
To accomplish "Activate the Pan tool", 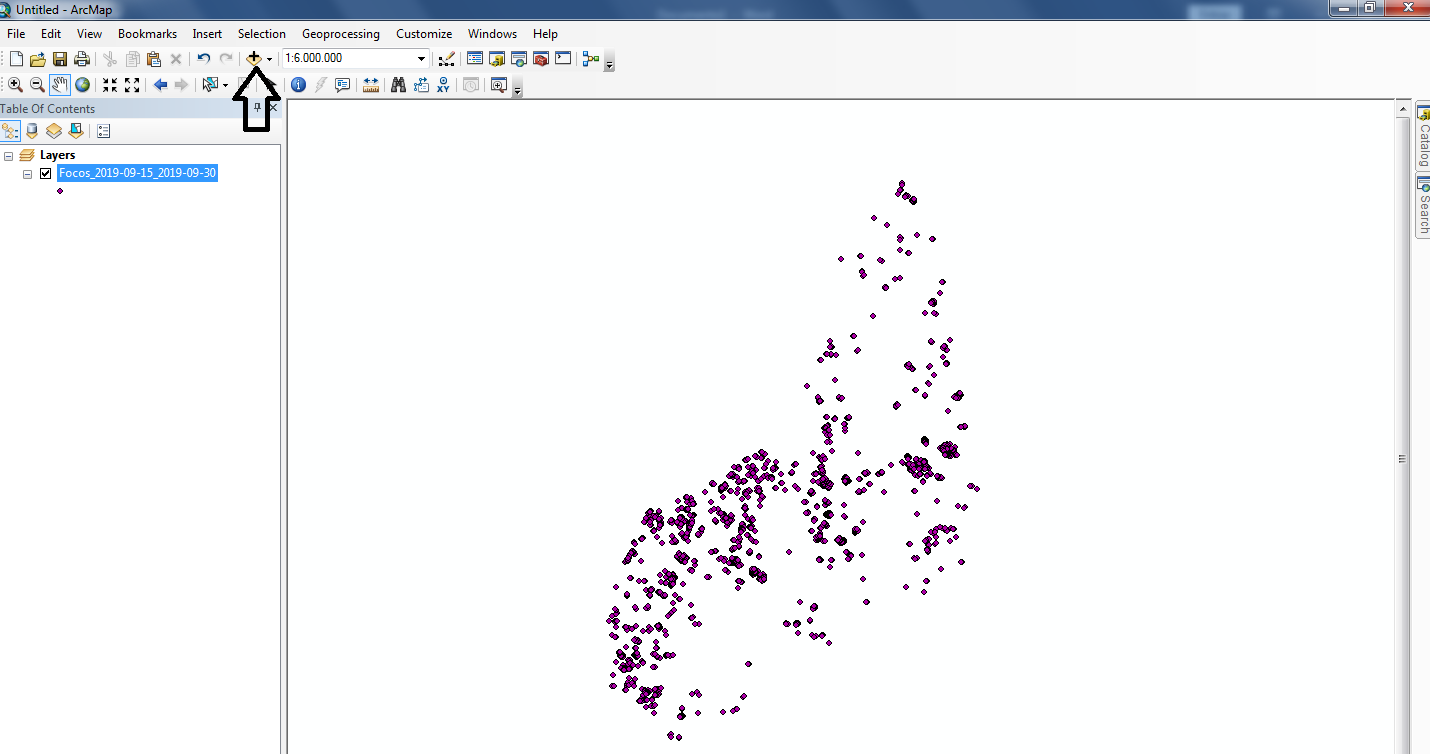I will [x=59, y=85].
